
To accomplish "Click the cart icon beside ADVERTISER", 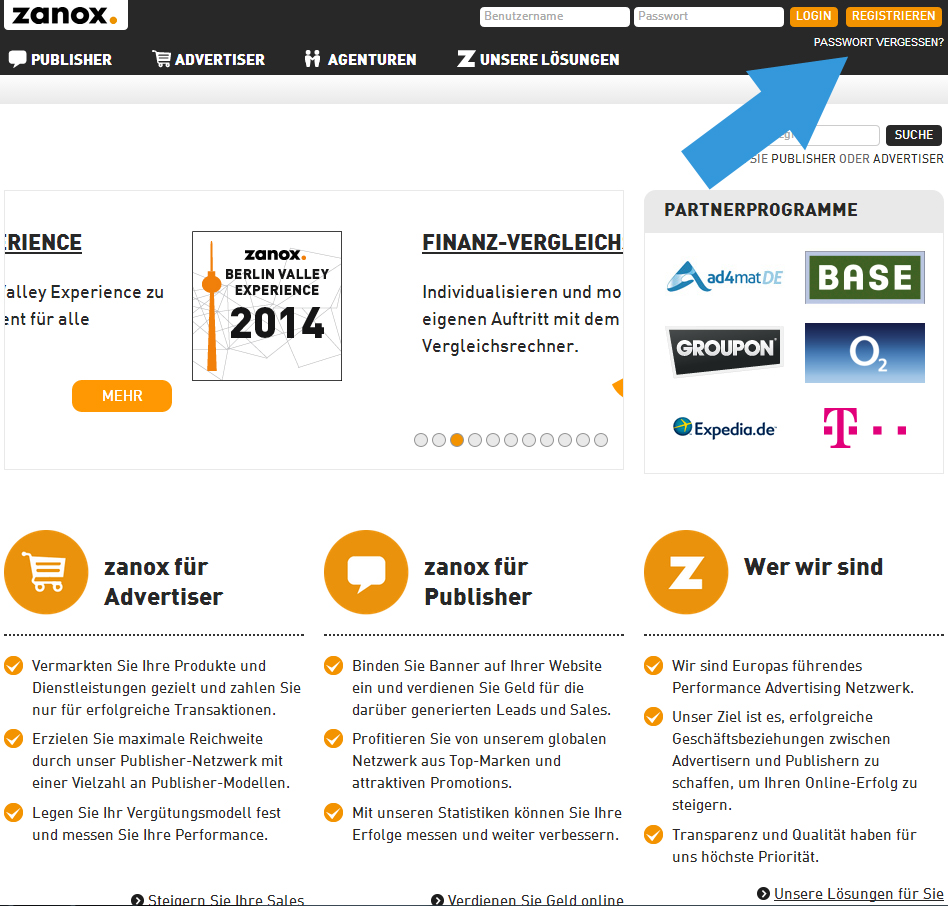I will [161, 59].
